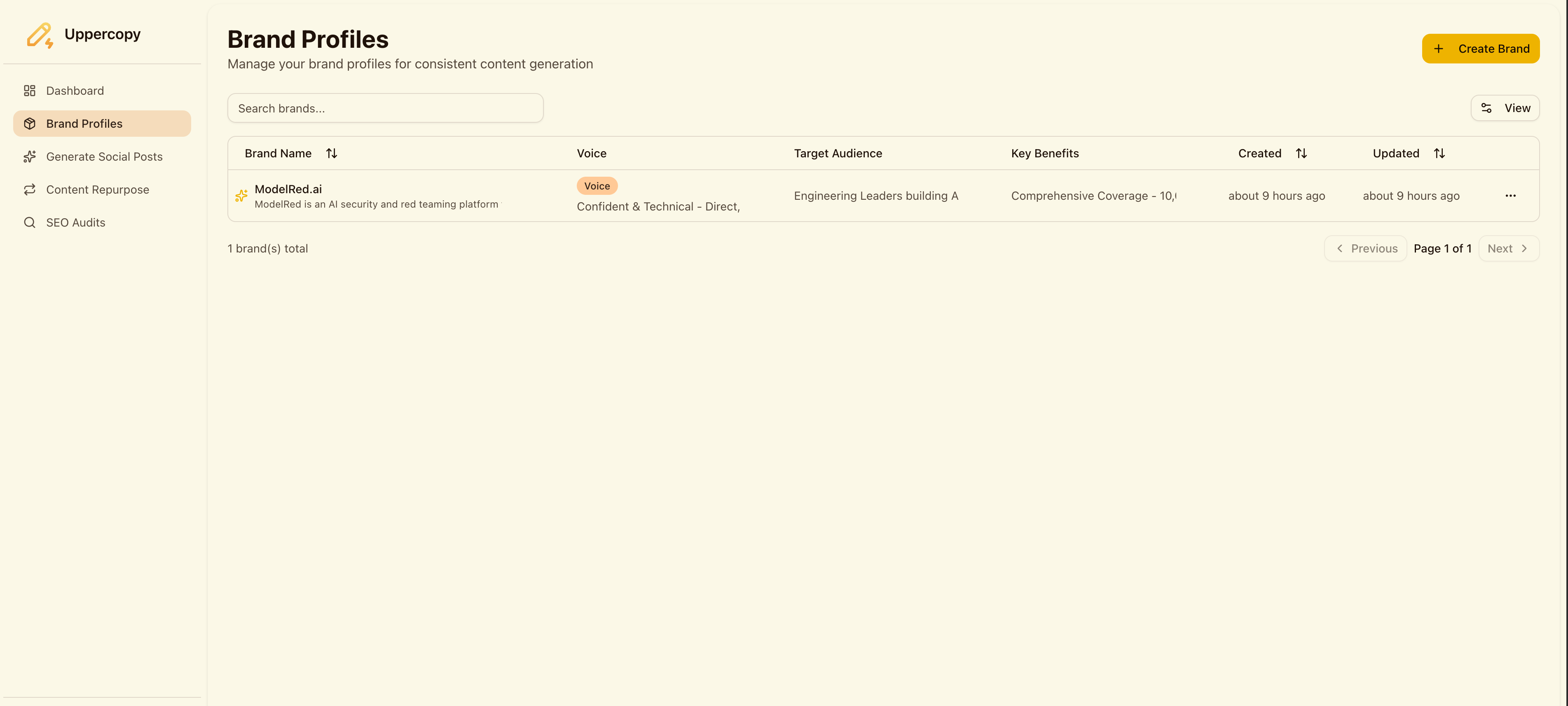The height and width of the screenshot is (706, 1568).
Task: Click the Content Repurpose arrows icon
Action: click(29, 189)
